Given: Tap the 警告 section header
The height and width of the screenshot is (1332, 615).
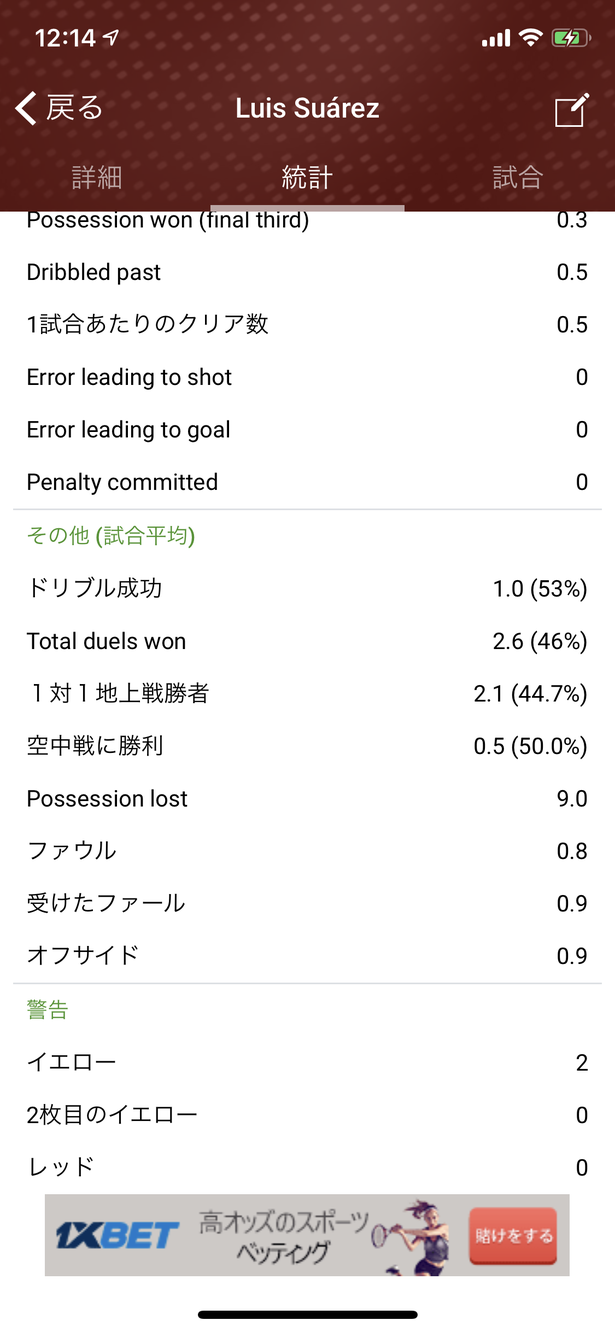Looking at the screenshot, I should point(47,1010).
